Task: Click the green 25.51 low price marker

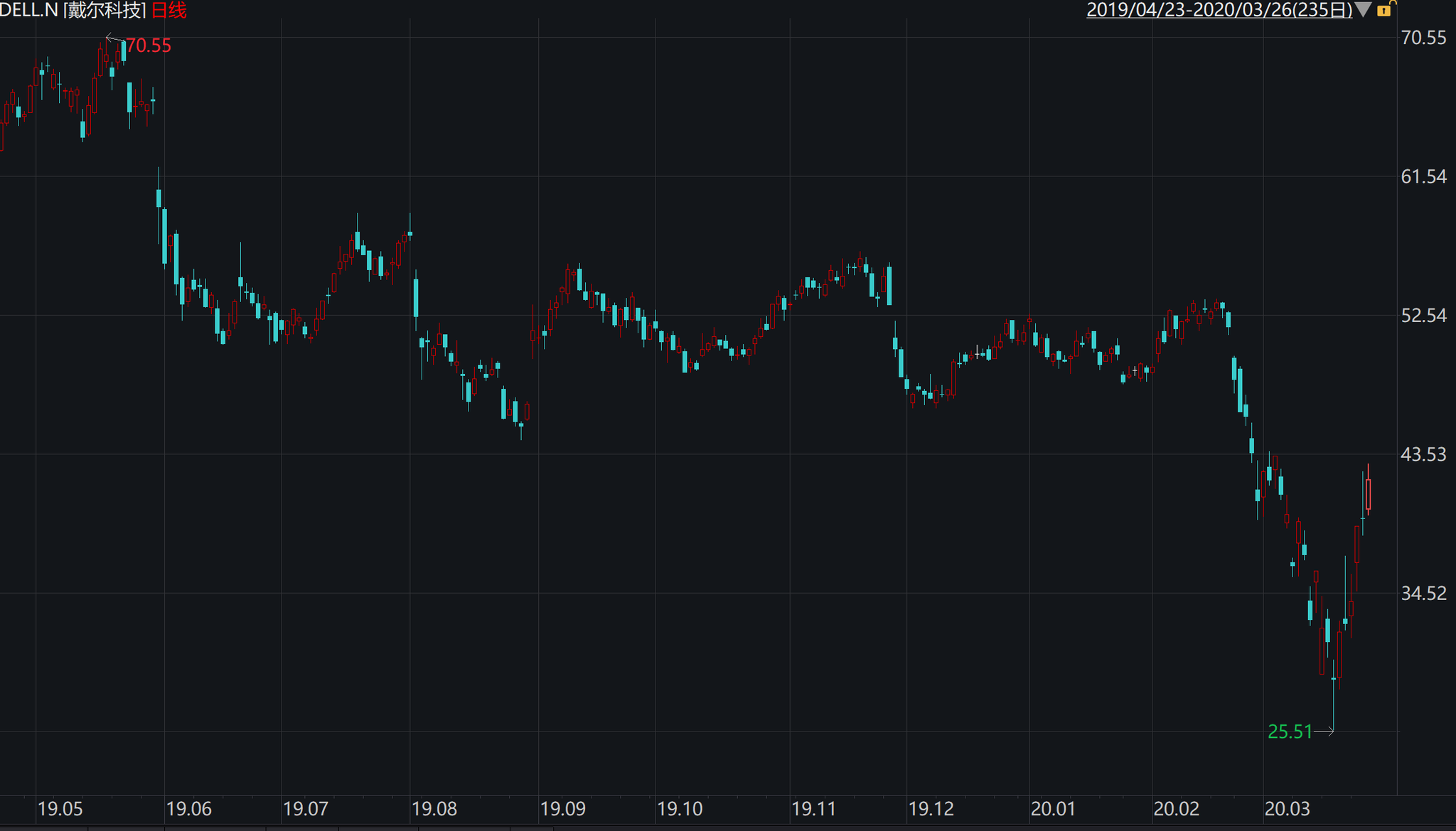Action: (1290, 731)
